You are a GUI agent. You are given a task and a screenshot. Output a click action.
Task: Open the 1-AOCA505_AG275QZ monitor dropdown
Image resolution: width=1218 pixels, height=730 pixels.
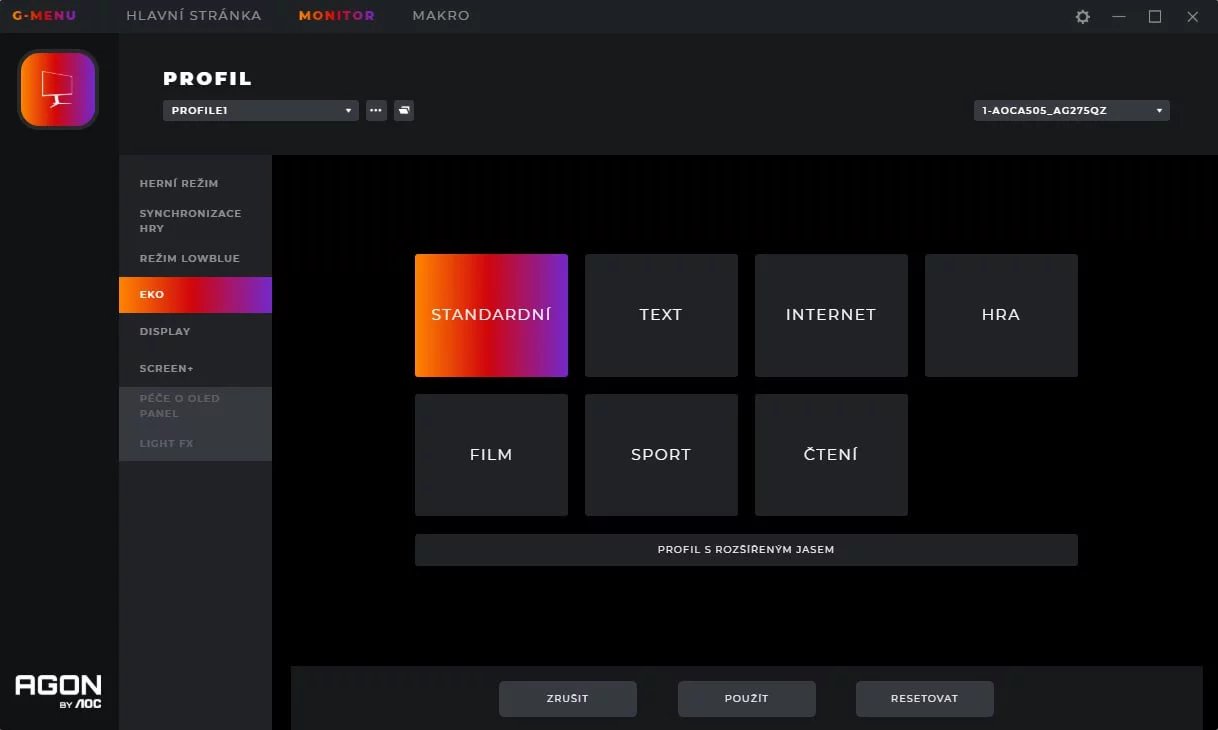click(x=1071, y=110)
